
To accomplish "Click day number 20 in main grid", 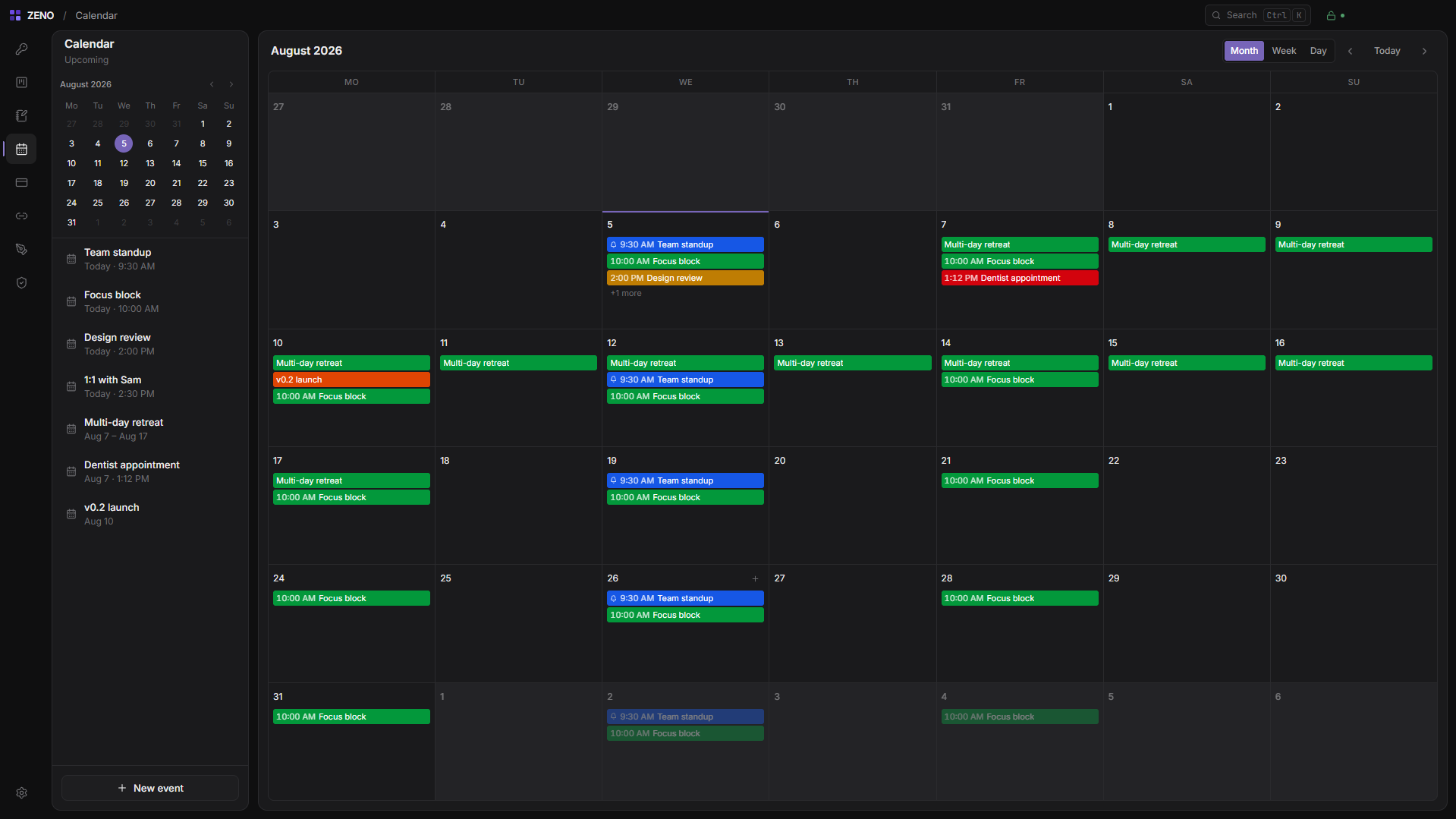I will click(x=779, y=461).
